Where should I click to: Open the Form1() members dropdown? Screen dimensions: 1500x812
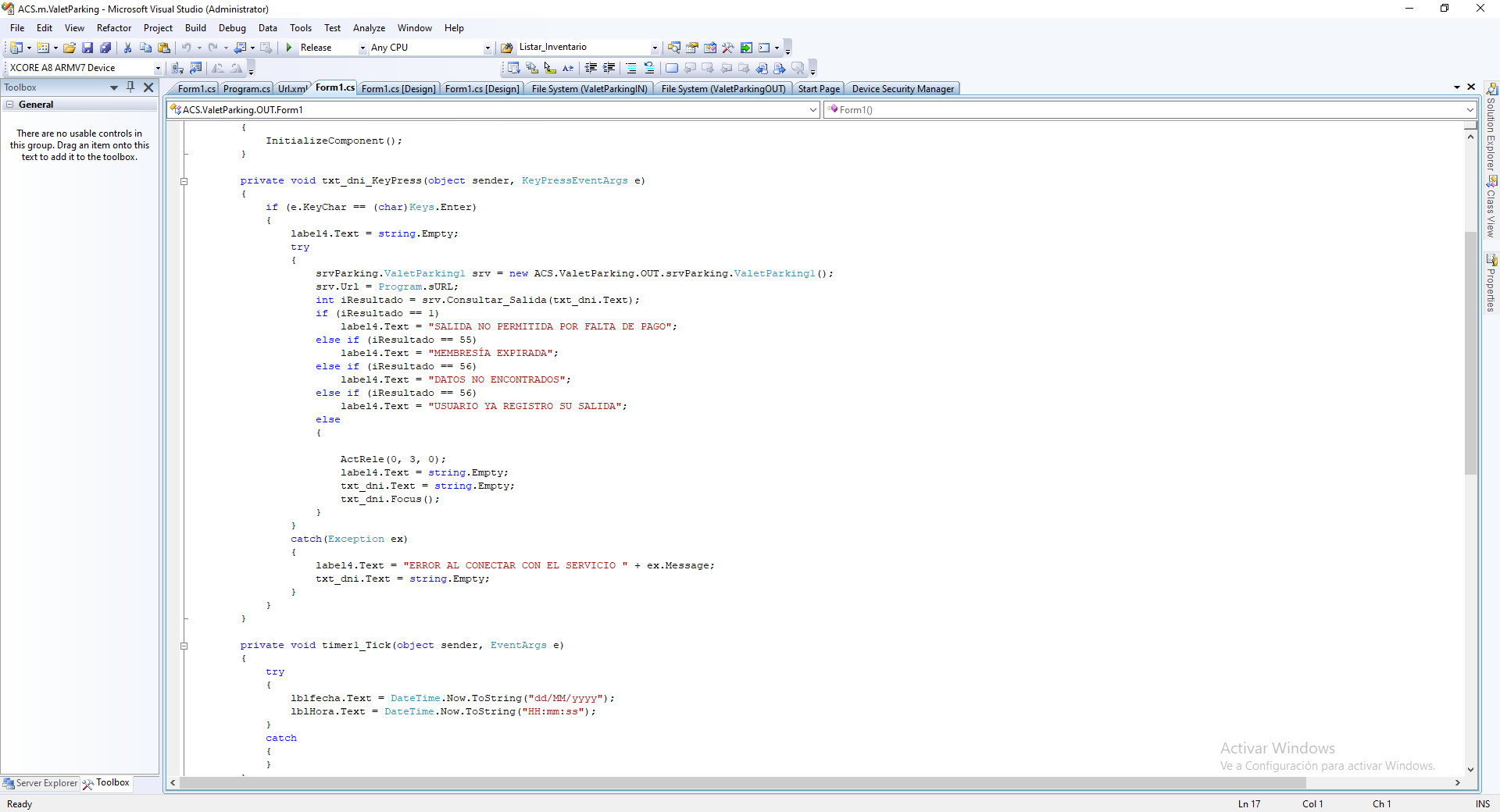pos(1470,110)
